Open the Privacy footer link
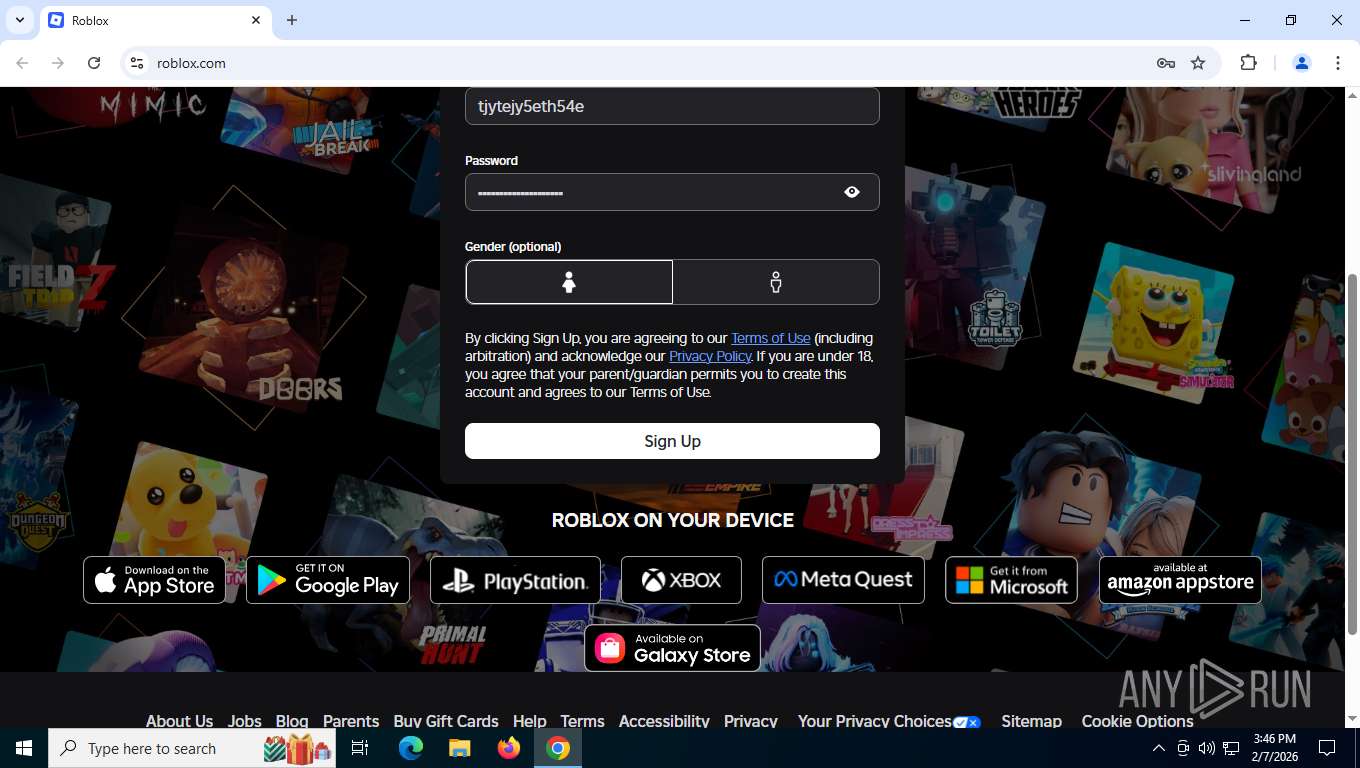 pos(751,720)
